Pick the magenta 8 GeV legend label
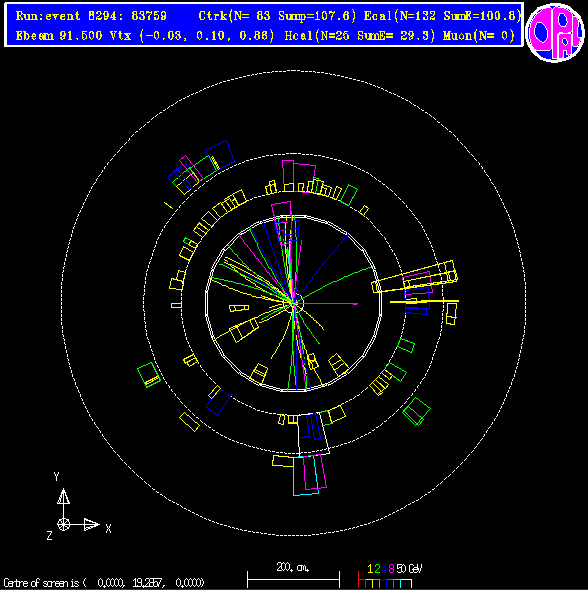Screen dimensions: 588x590 coord(391,569)
